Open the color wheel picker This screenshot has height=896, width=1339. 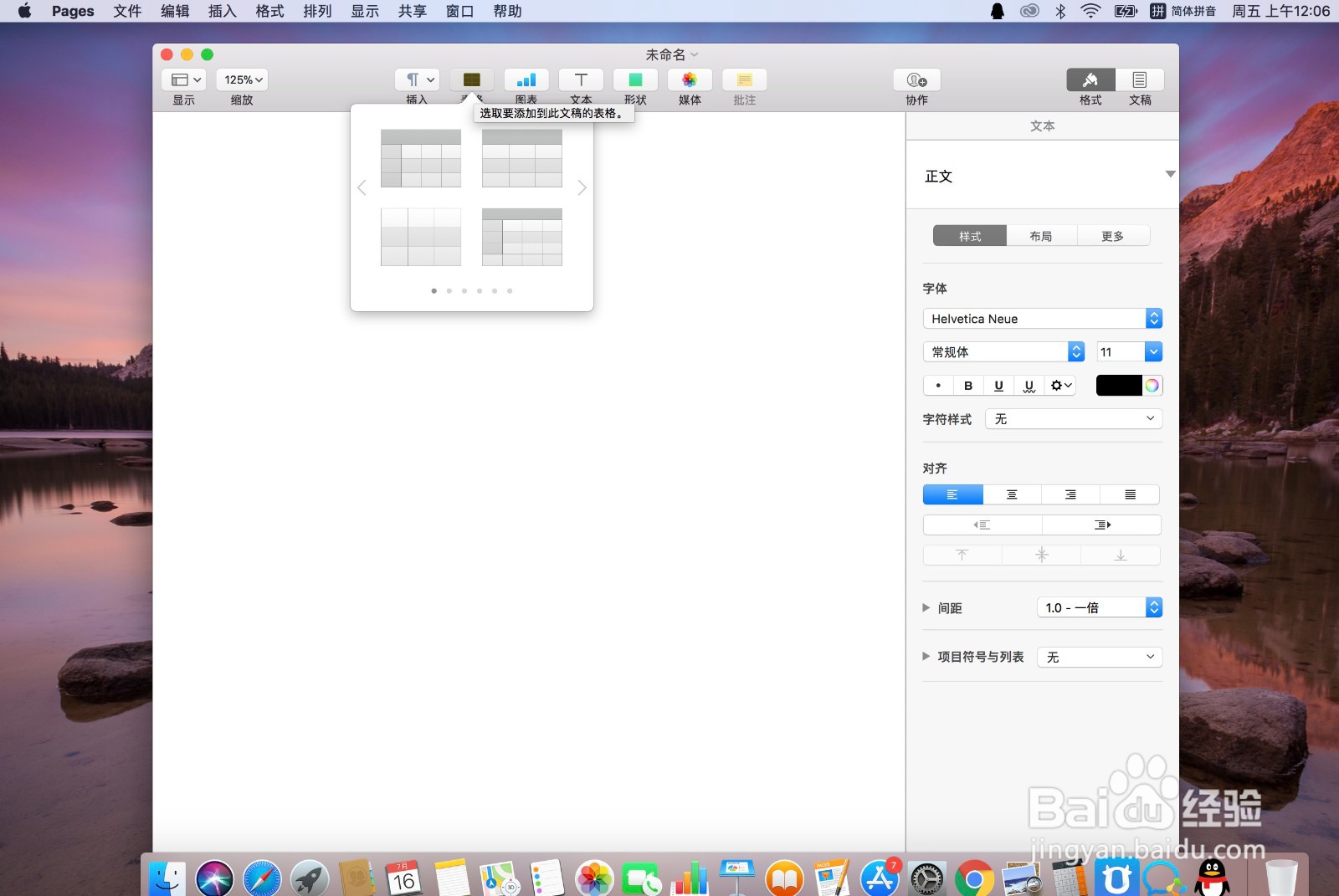click(1152, 386)
